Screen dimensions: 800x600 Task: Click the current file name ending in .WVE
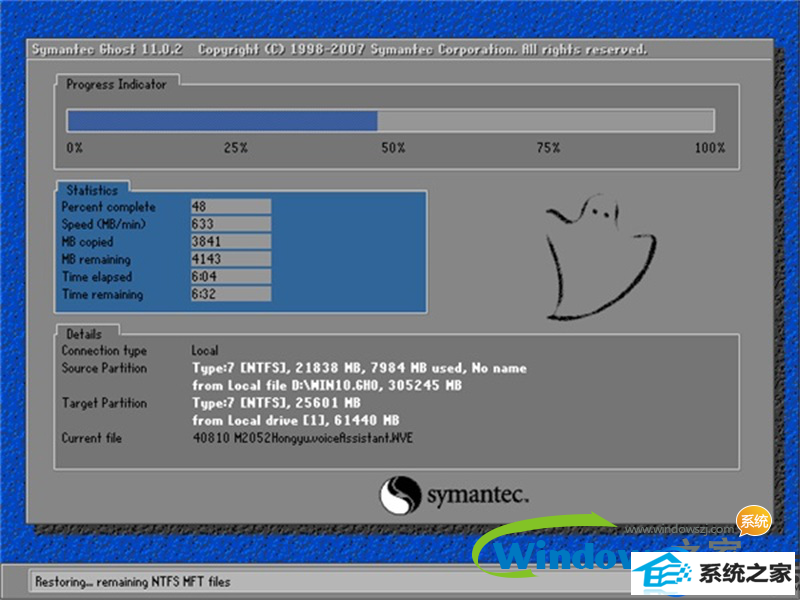point(303,438)
